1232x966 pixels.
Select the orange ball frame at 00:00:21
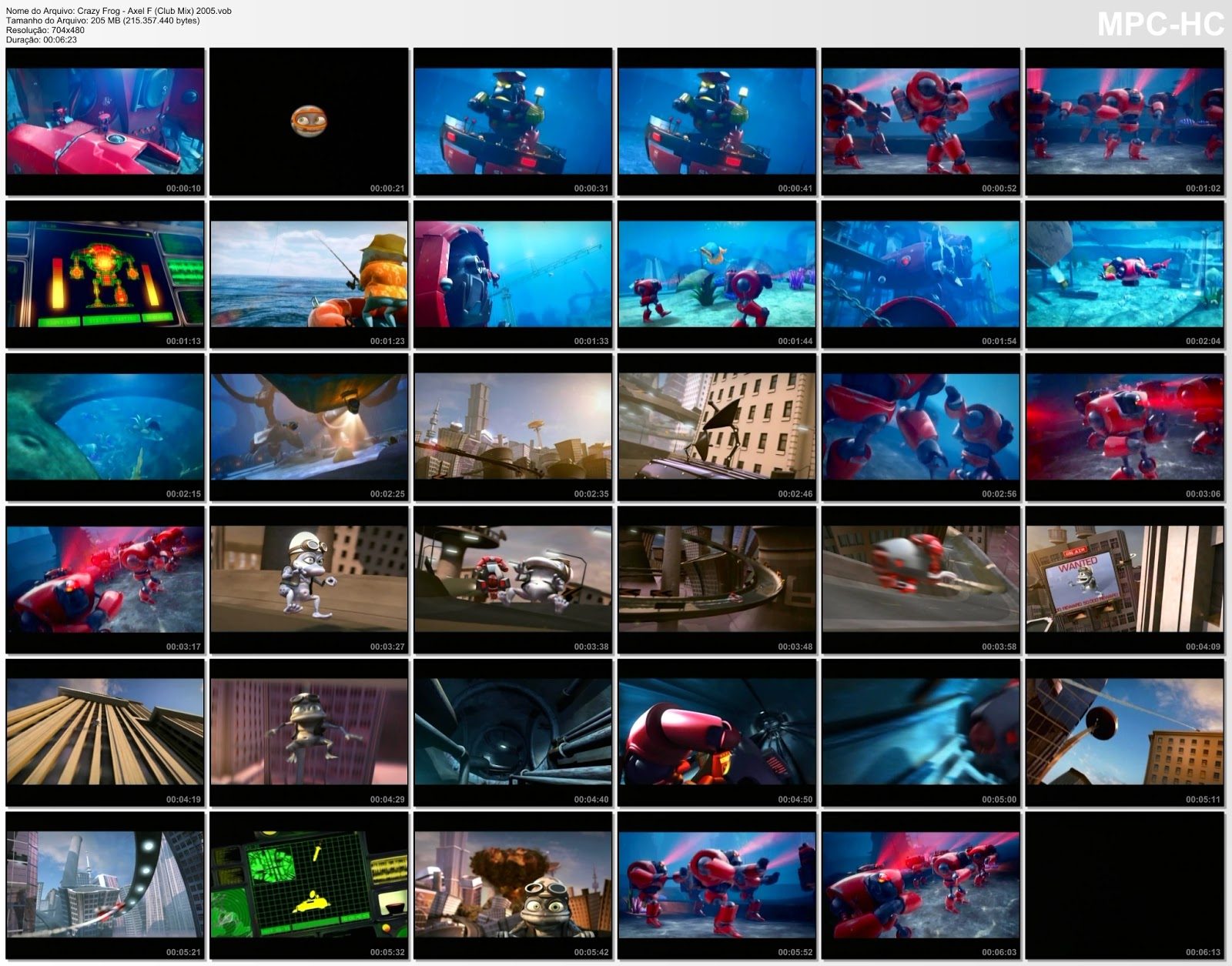click(309, 122)
